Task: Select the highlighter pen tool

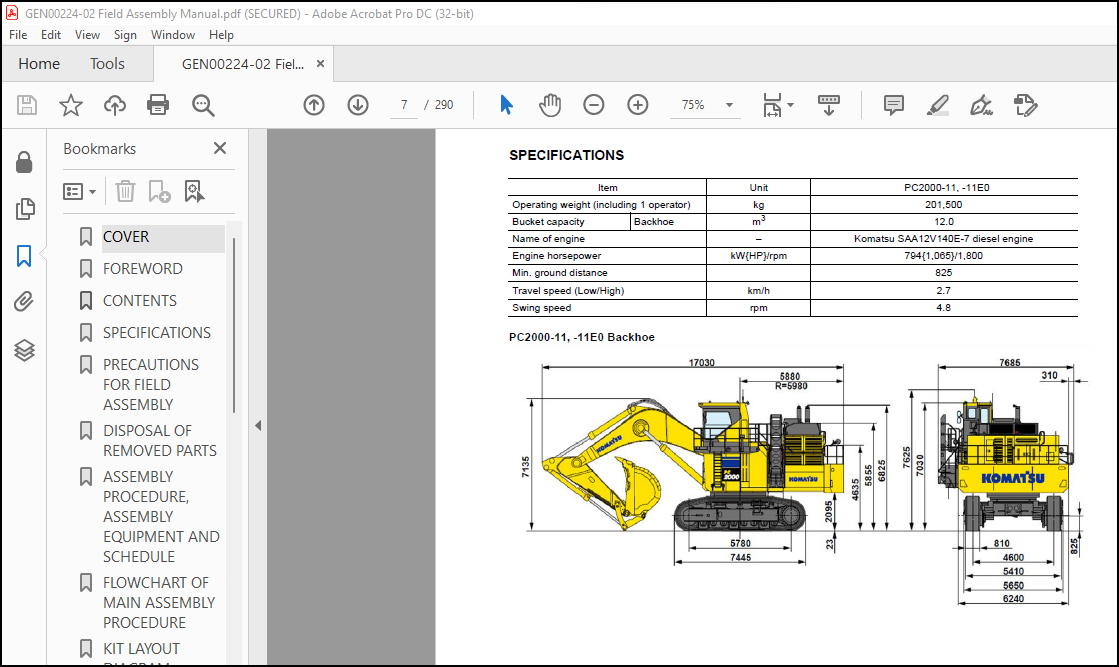Action: pyautogui.click(x=937, y=105)
